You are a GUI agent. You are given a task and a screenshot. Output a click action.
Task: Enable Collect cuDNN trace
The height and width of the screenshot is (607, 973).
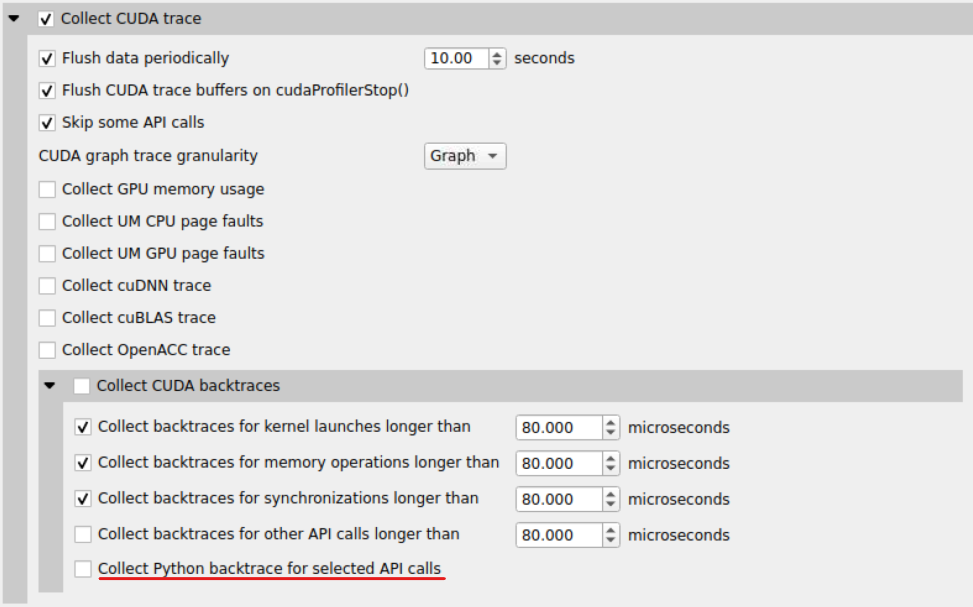[x=45, y=285]
